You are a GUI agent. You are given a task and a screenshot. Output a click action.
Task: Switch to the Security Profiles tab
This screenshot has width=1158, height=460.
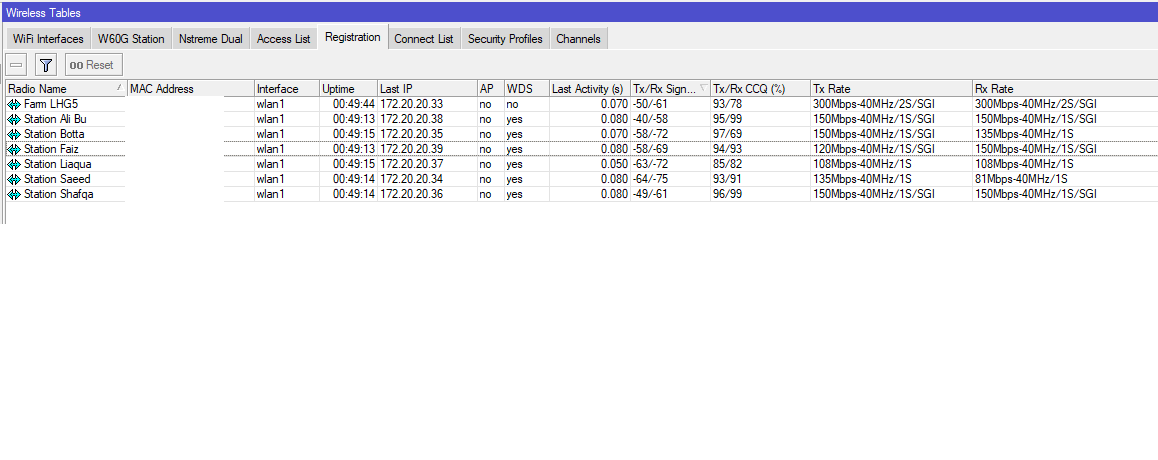(x=505, y=39)
